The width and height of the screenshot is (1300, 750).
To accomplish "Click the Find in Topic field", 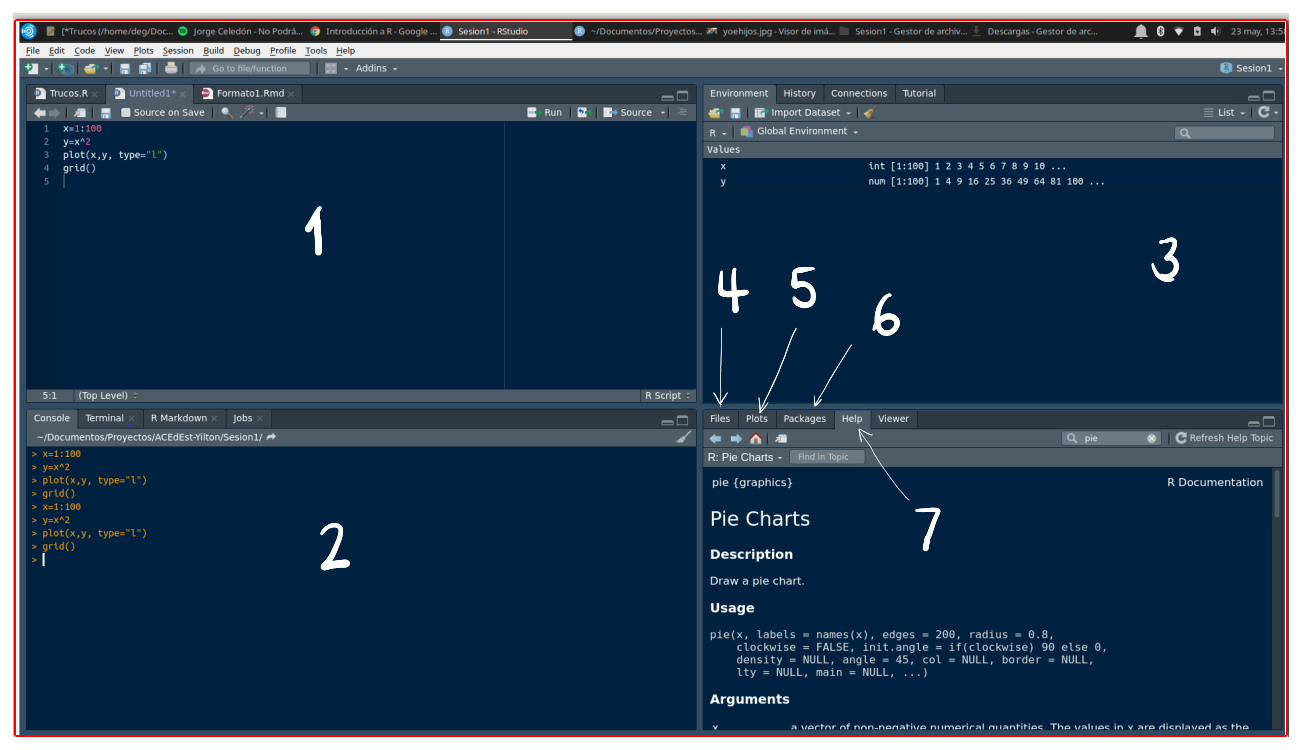I will [826, 457].
